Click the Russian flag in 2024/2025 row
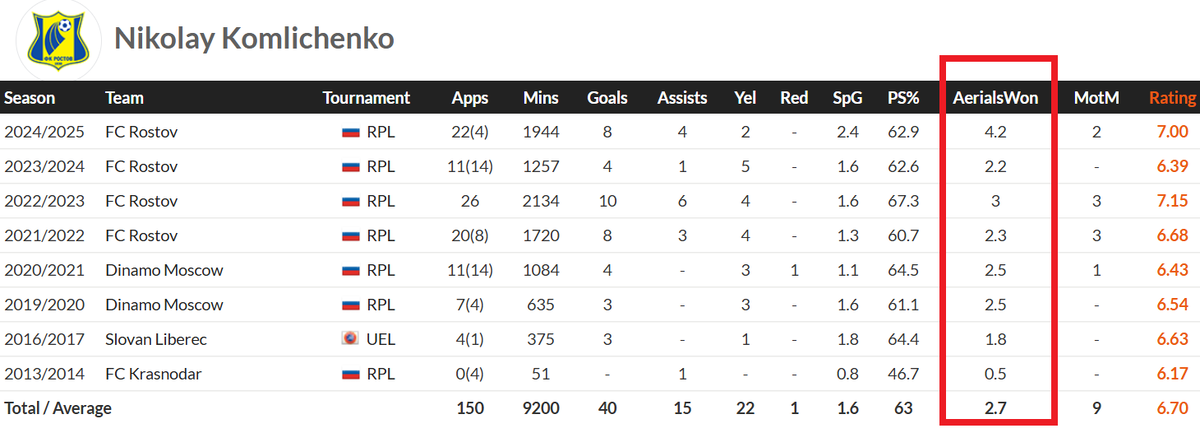 (x=350, y=132)
